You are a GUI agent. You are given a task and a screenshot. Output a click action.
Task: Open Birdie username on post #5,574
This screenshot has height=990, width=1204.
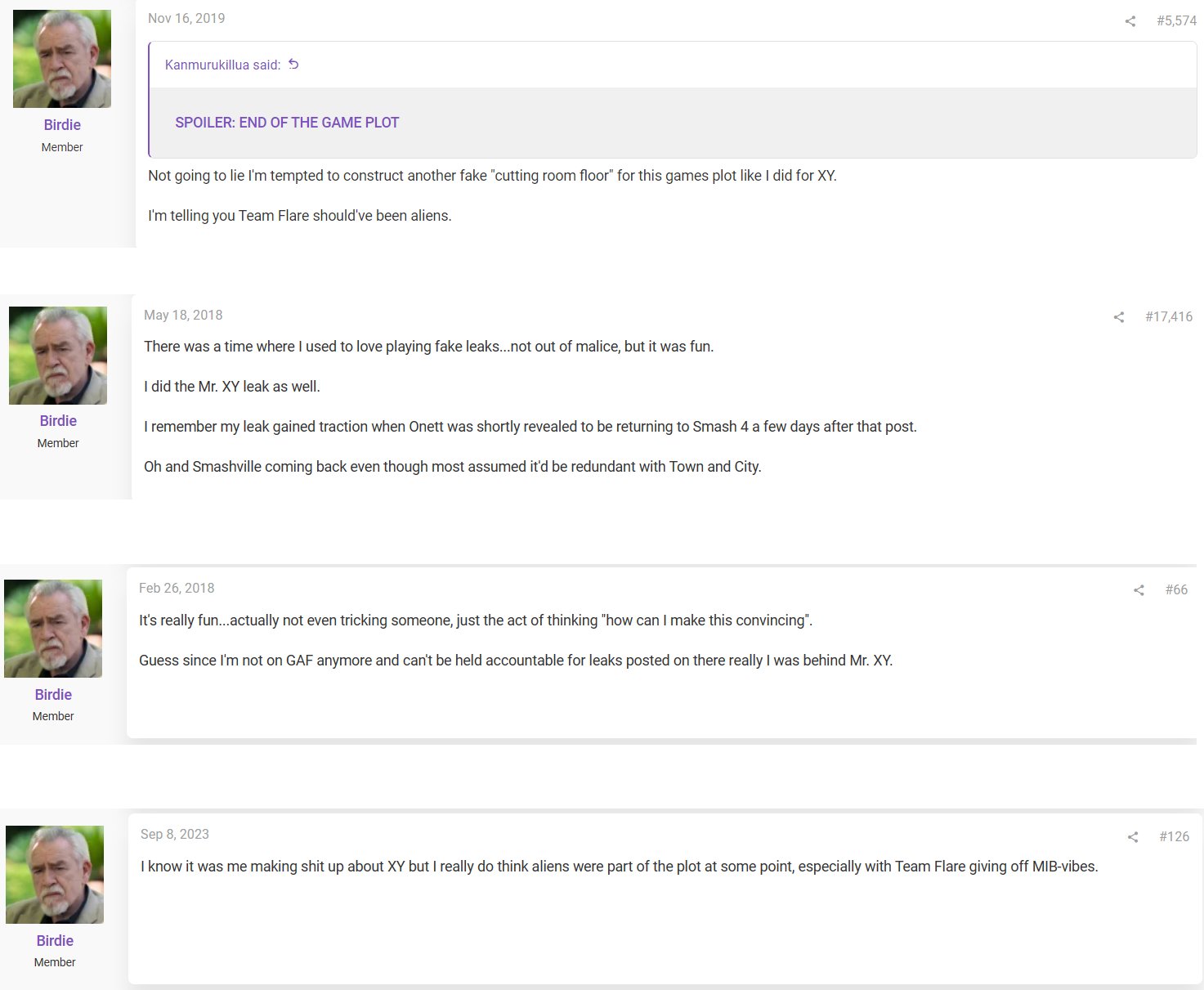click(62, 125)
